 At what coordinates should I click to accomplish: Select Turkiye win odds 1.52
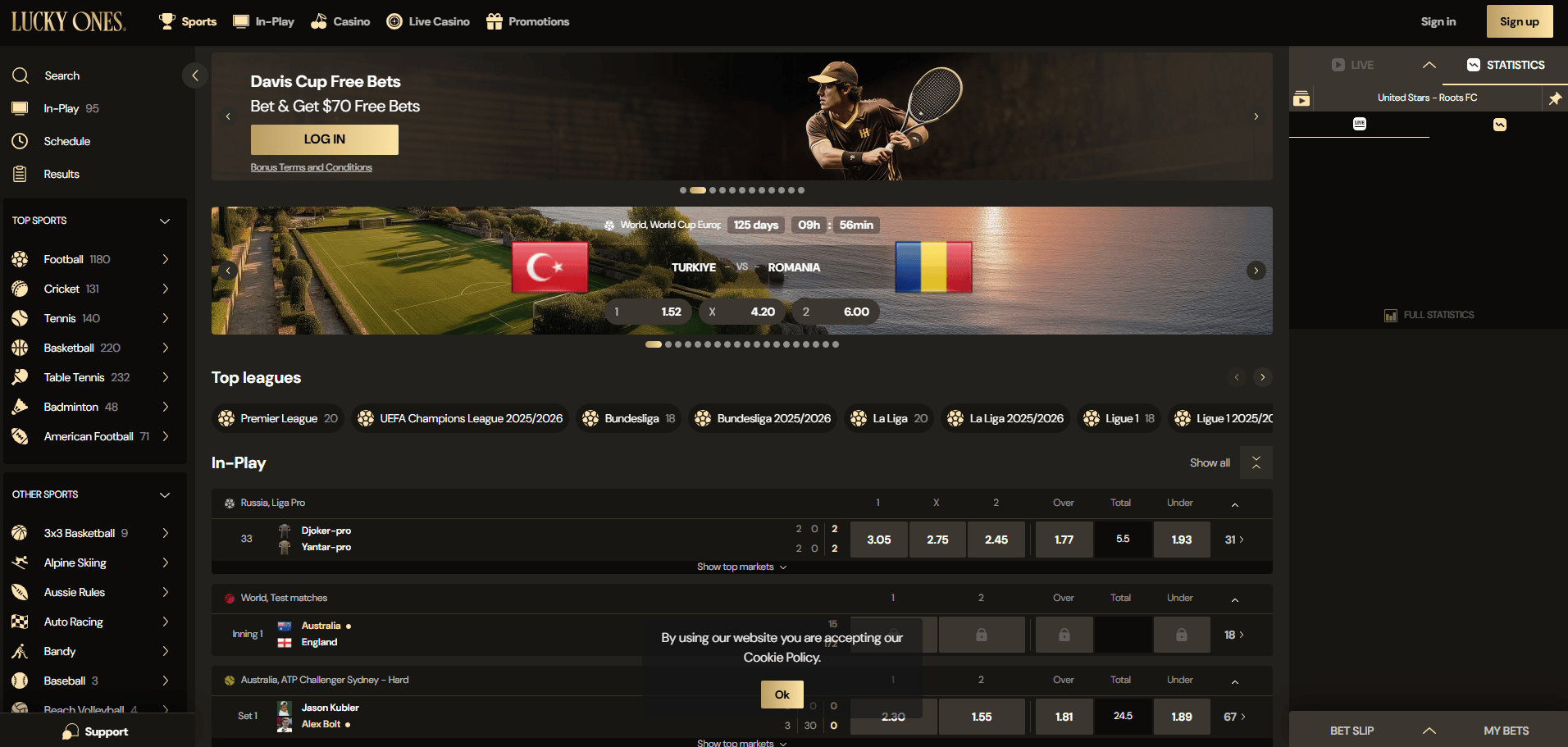click(650, 312)
